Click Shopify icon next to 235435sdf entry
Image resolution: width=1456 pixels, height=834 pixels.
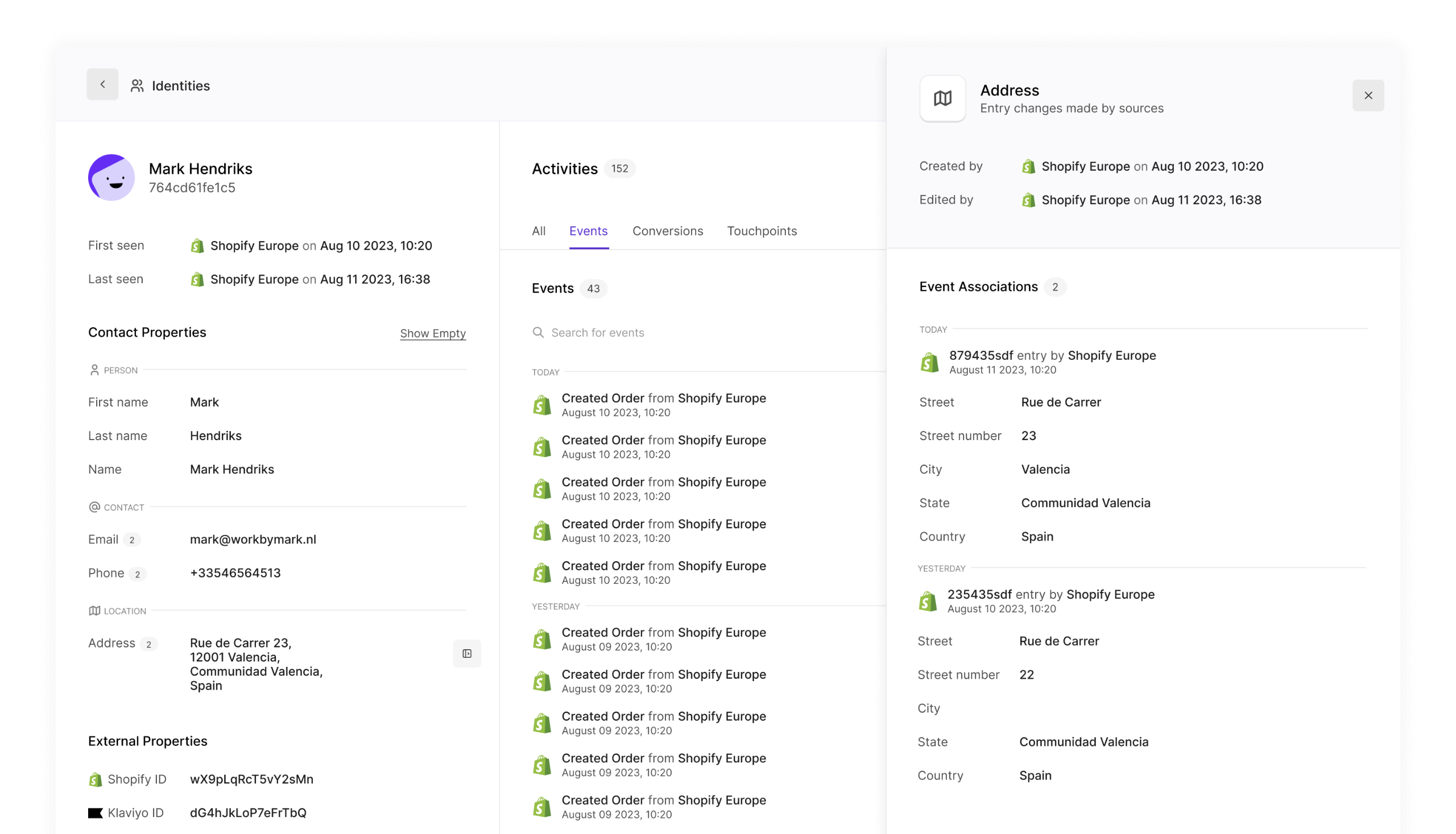tap(928, 601)
